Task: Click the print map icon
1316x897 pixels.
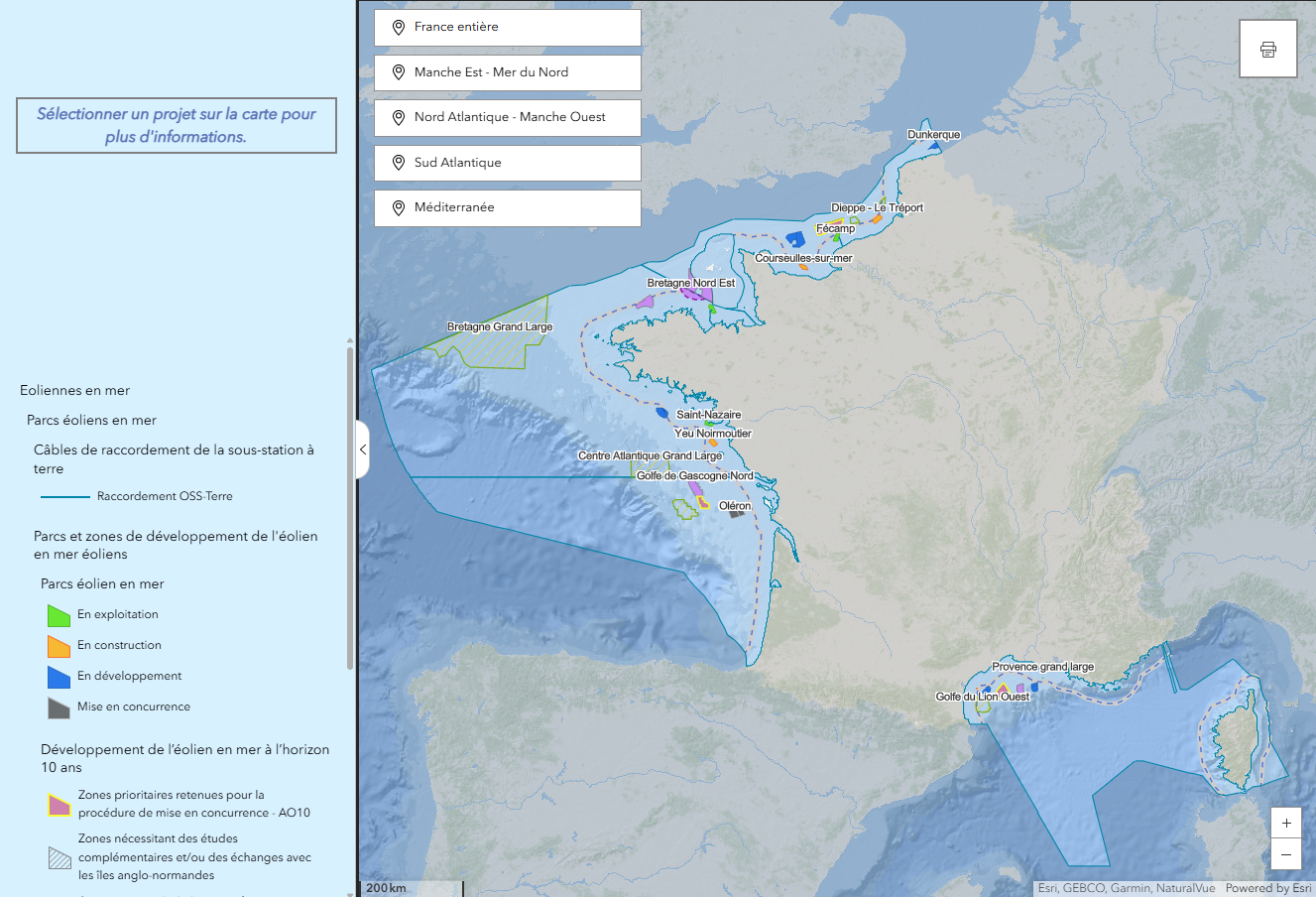Action: click(x=1267, y=50)
